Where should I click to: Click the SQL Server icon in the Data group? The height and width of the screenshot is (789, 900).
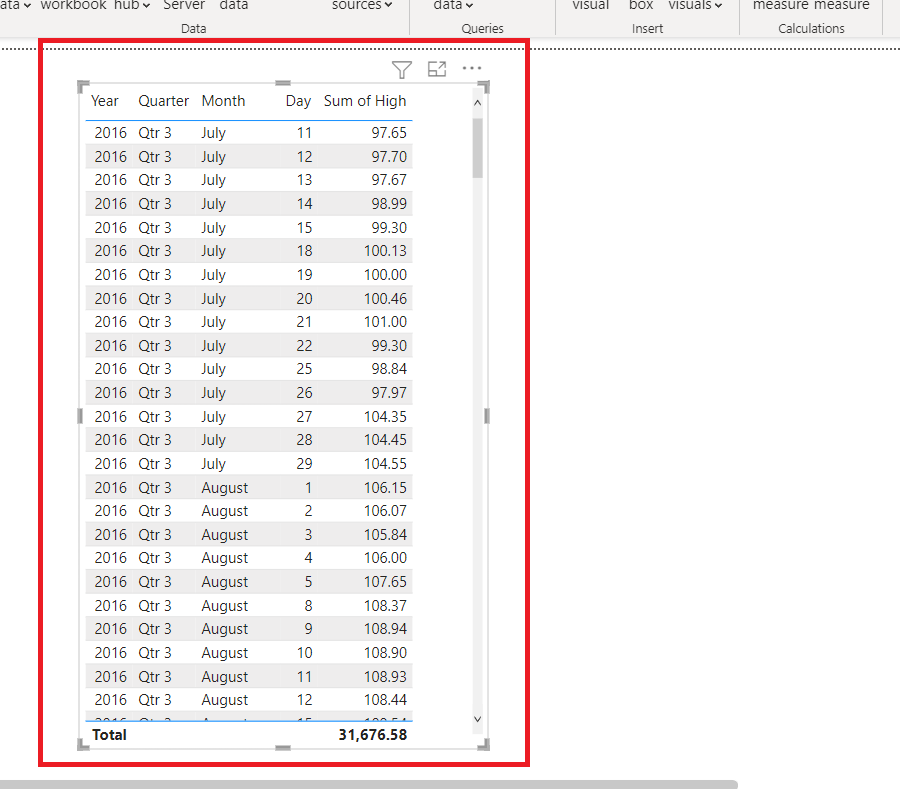coord(184,6)
